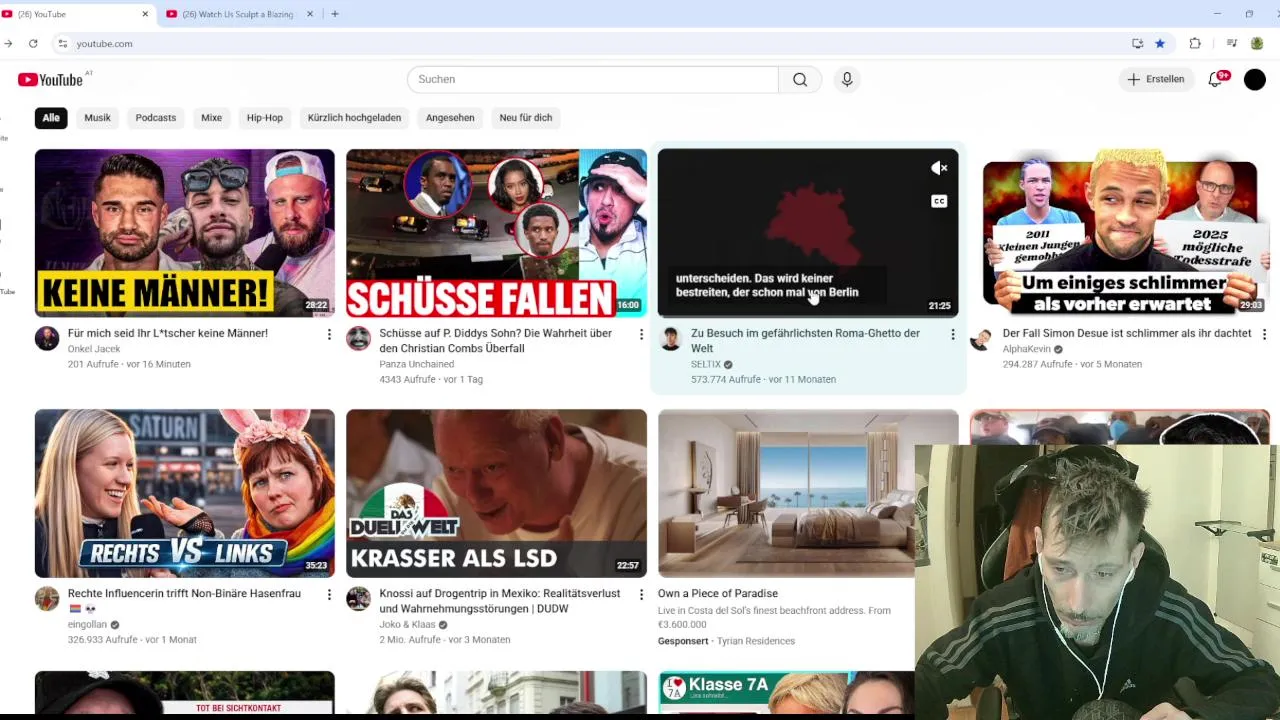Open the KRASSER ALS LSD thumbnail
Image resolution: width=1280 pixels, height=720 pixels.
click(x=497, y=493)
